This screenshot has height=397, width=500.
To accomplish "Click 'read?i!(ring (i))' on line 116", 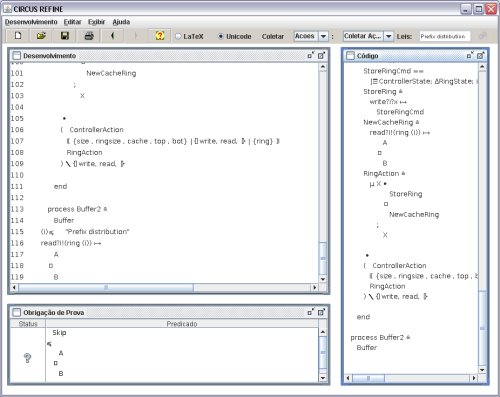I will point(71,243).
